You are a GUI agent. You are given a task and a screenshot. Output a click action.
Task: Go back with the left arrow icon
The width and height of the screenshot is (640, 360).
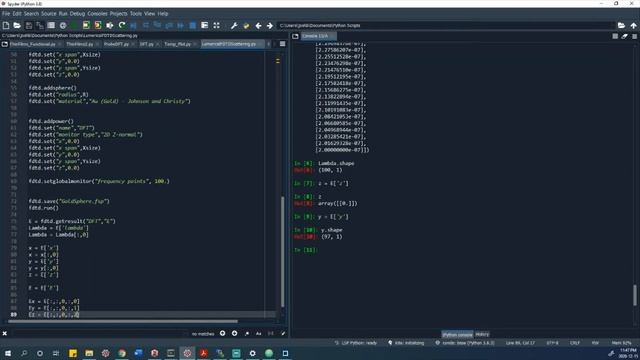258,25
